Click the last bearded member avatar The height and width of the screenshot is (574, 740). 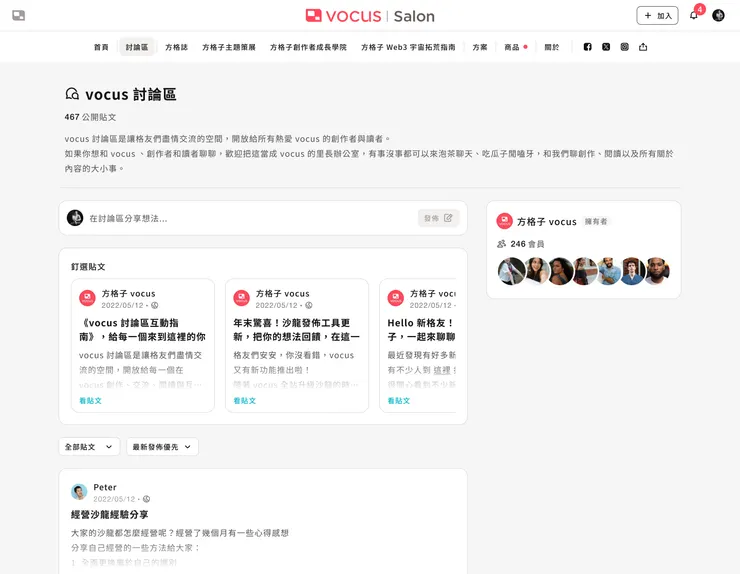click(656, 271)
